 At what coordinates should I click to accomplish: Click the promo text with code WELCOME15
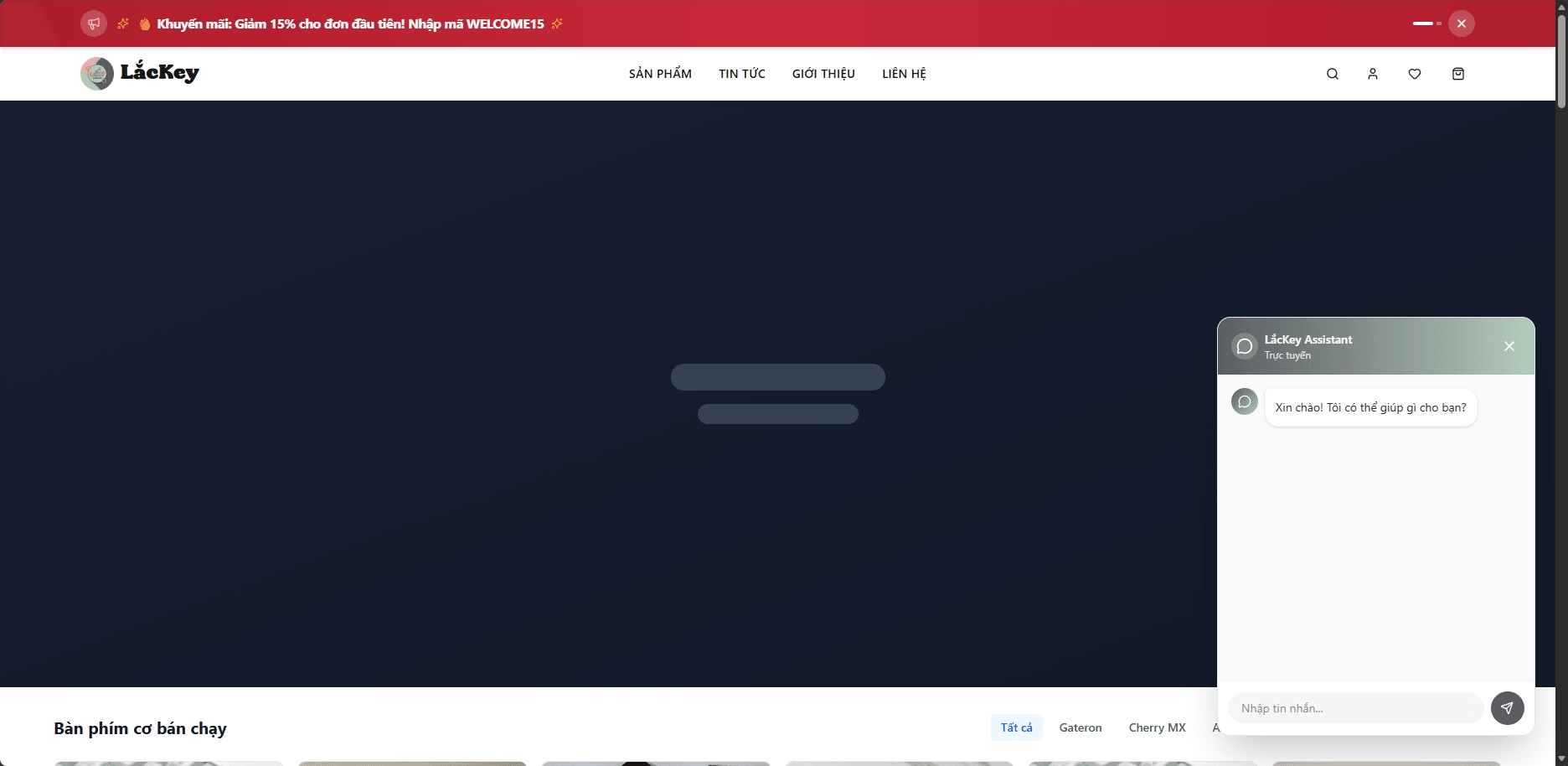pos(350,23)
